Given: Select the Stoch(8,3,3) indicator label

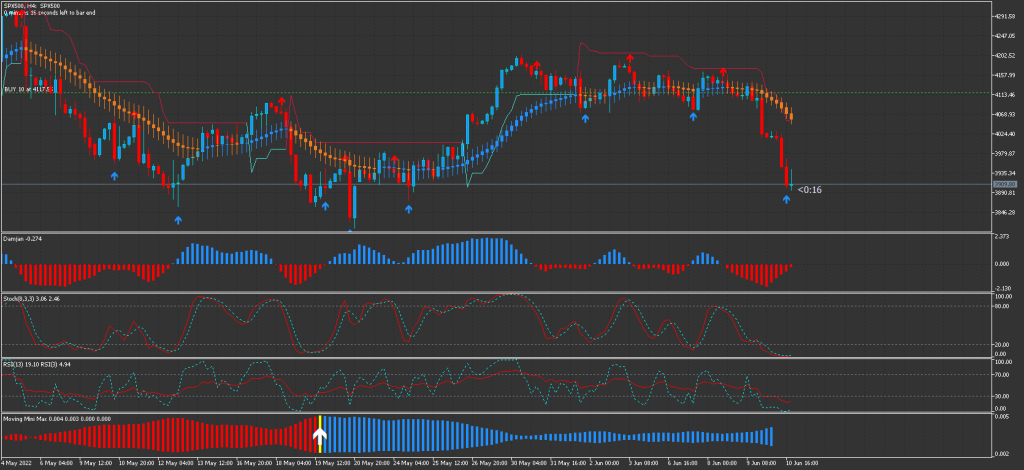Looking at the screenshot, I should pos(33,298).
